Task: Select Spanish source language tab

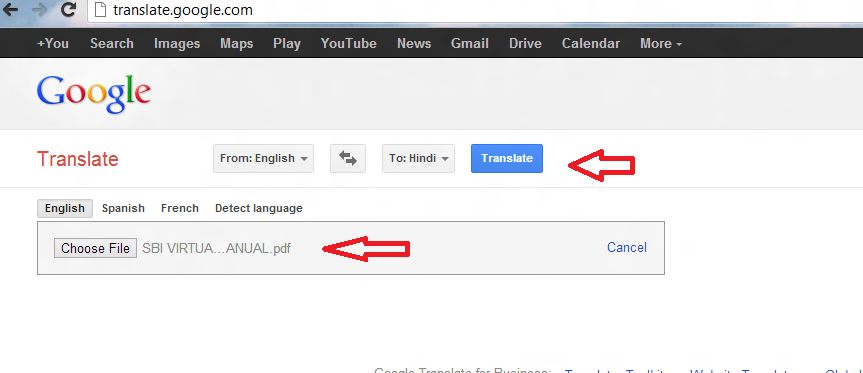Action: 123,209
